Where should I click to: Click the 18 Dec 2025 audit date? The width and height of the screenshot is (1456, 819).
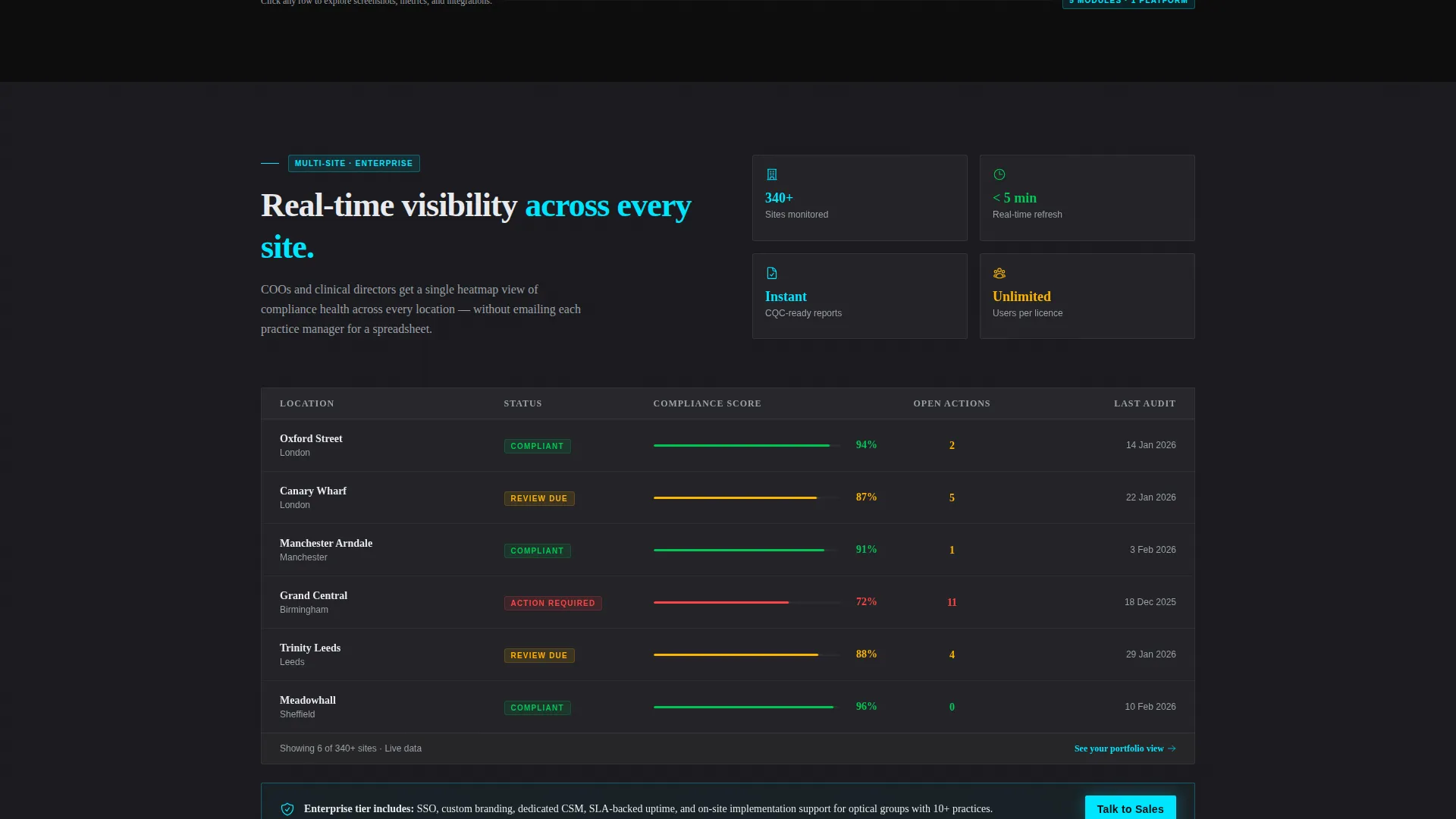(x=1150, y=602)
